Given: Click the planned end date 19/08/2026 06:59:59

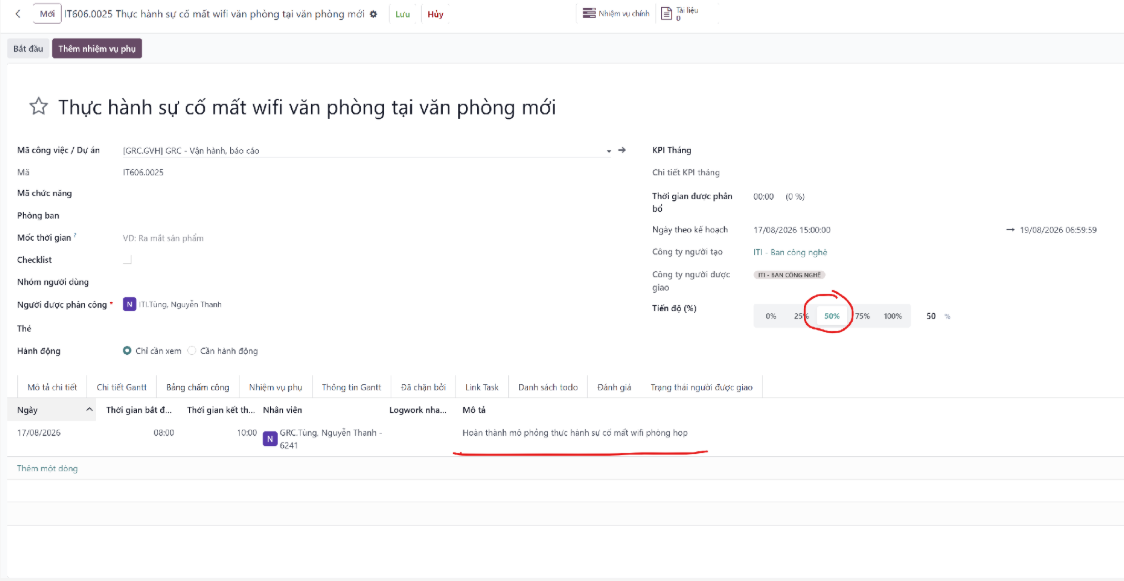Looking at the screenshot, I should 1057,230.
